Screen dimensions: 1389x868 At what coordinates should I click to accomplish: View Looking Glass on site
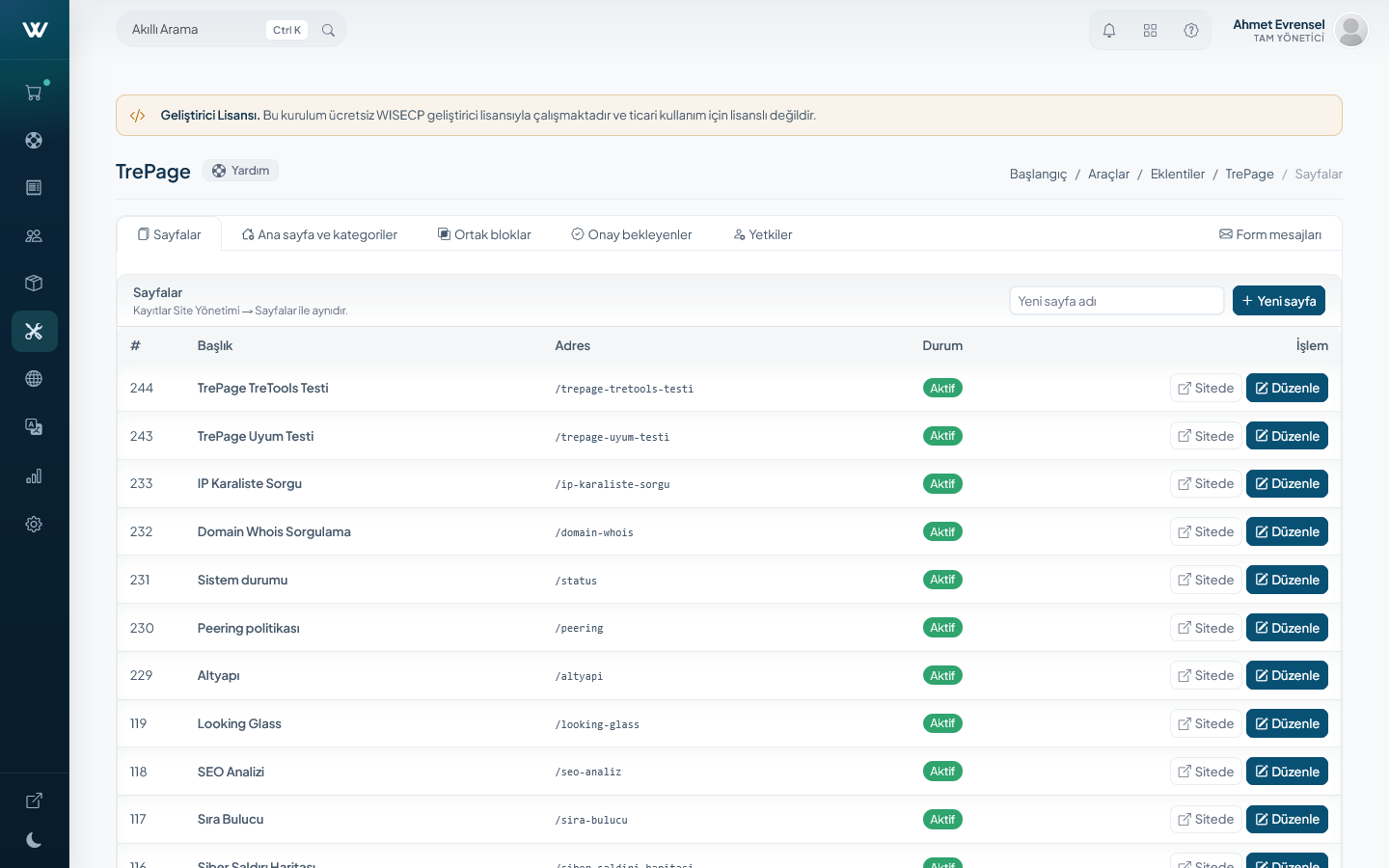pos(1206,723)
